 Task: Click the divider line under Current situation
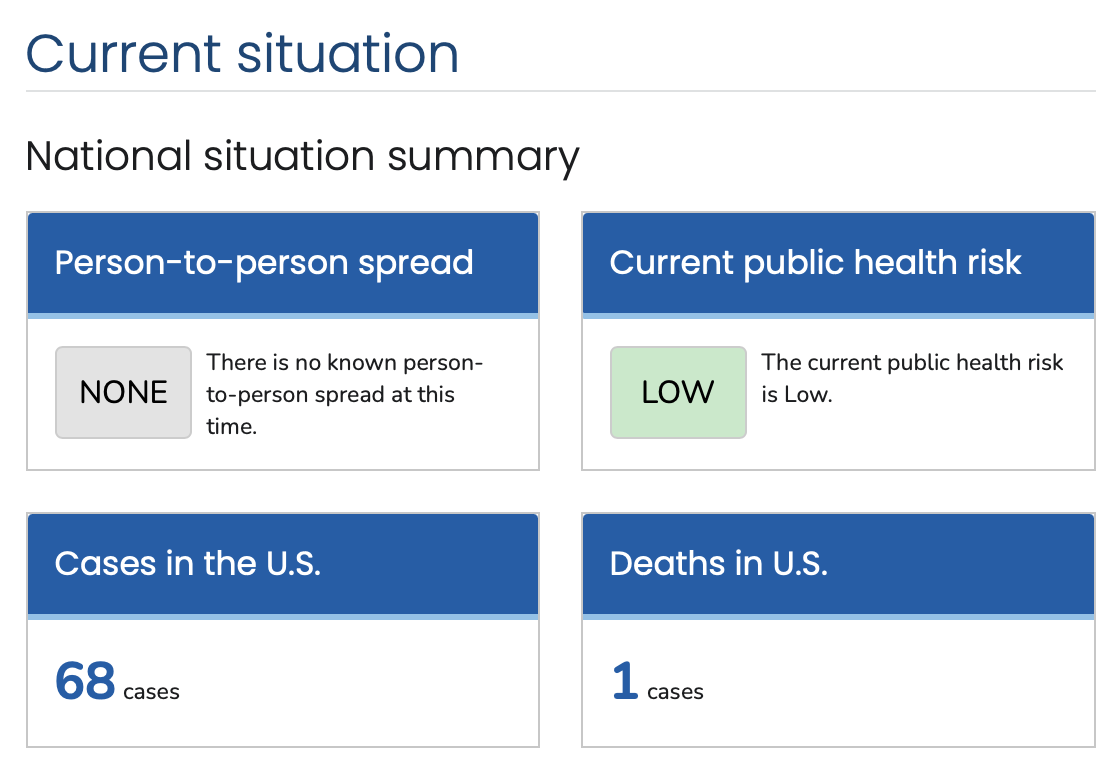click(560, 91)
